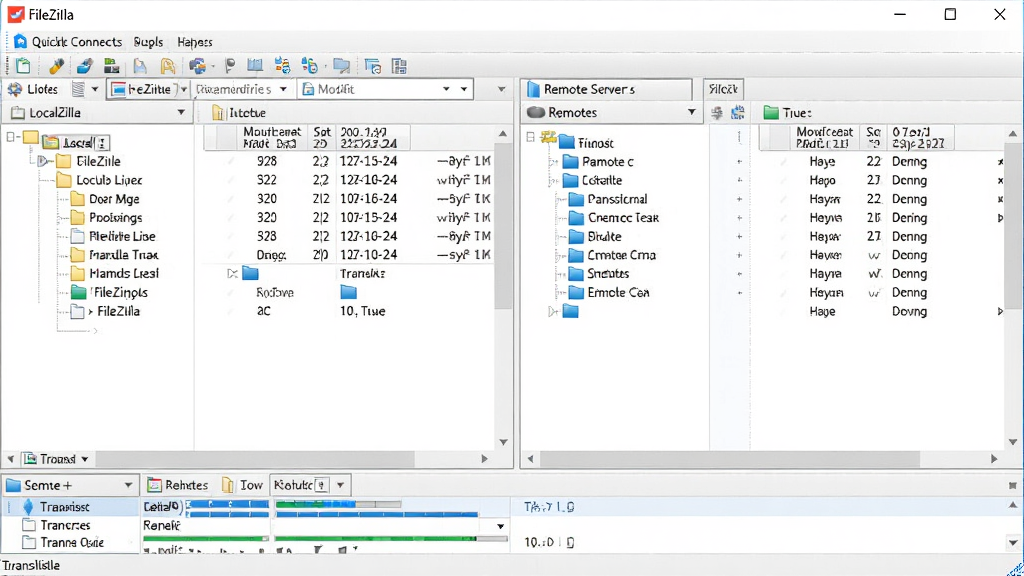Collapse the Finost remote tree node

tap(531, 137)
